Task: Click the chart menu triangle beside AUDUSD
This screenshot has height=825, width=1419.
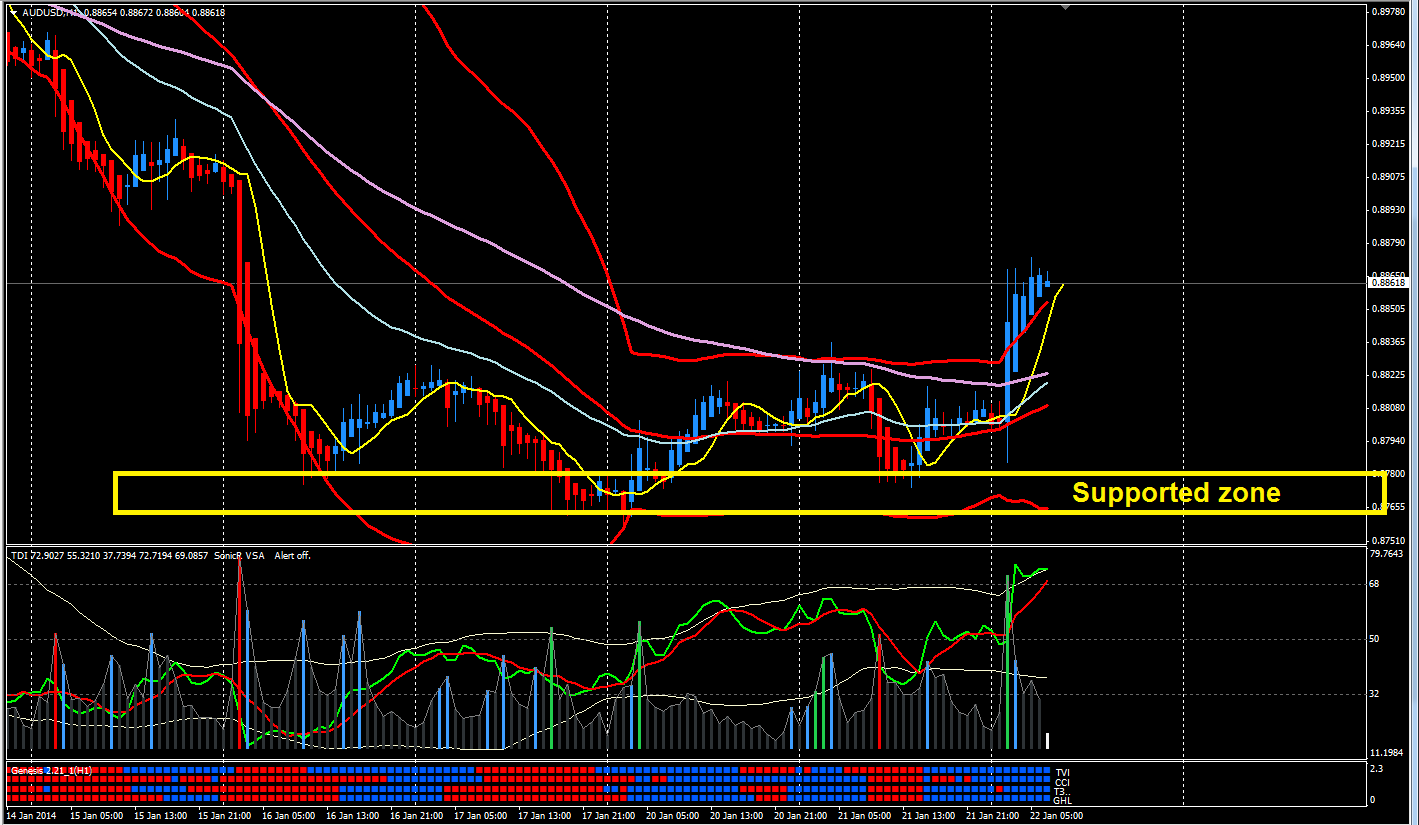Action: pos(12,13)
